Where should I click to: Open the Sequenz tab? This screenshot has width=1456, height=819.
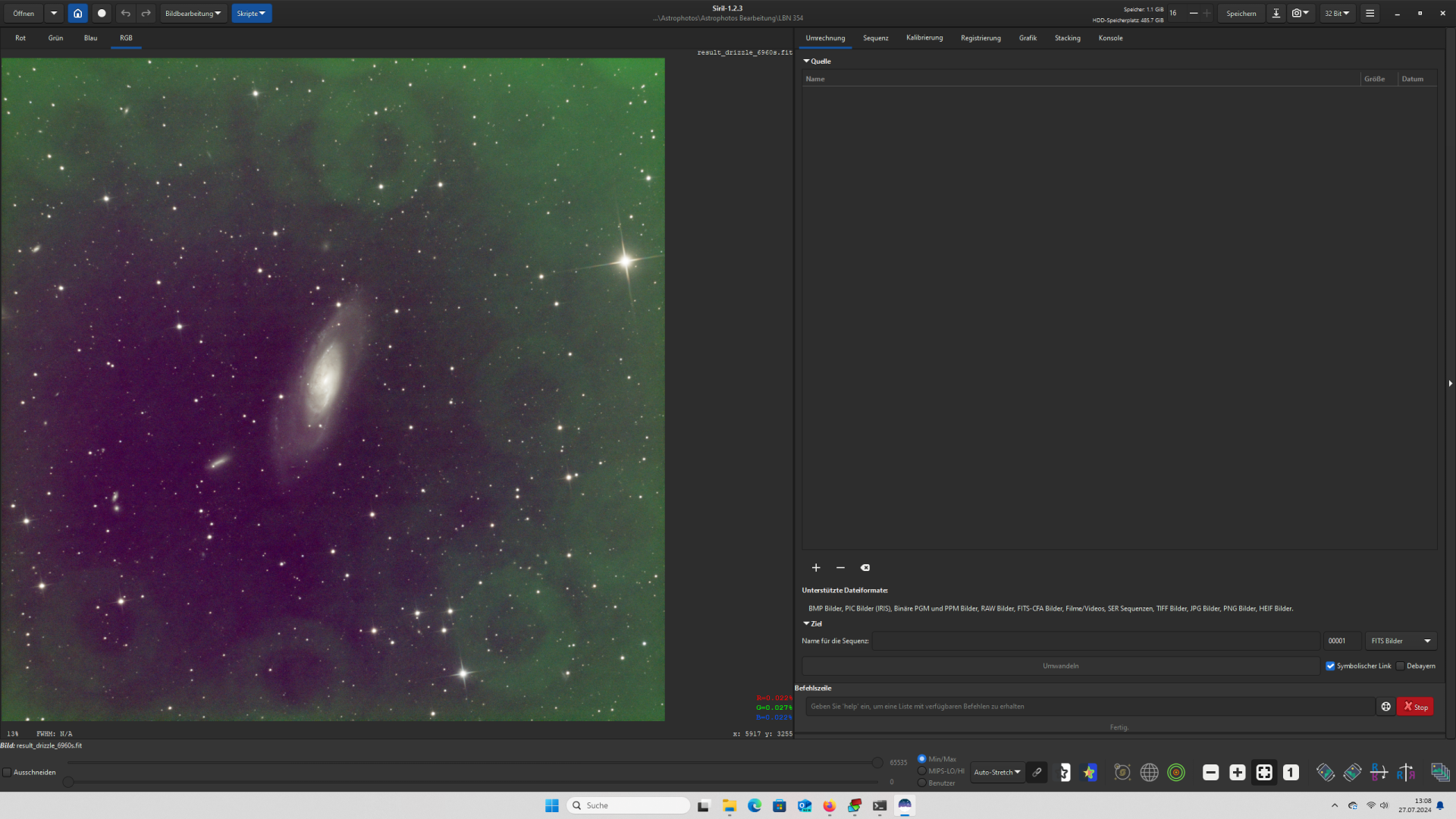point(875,38)
